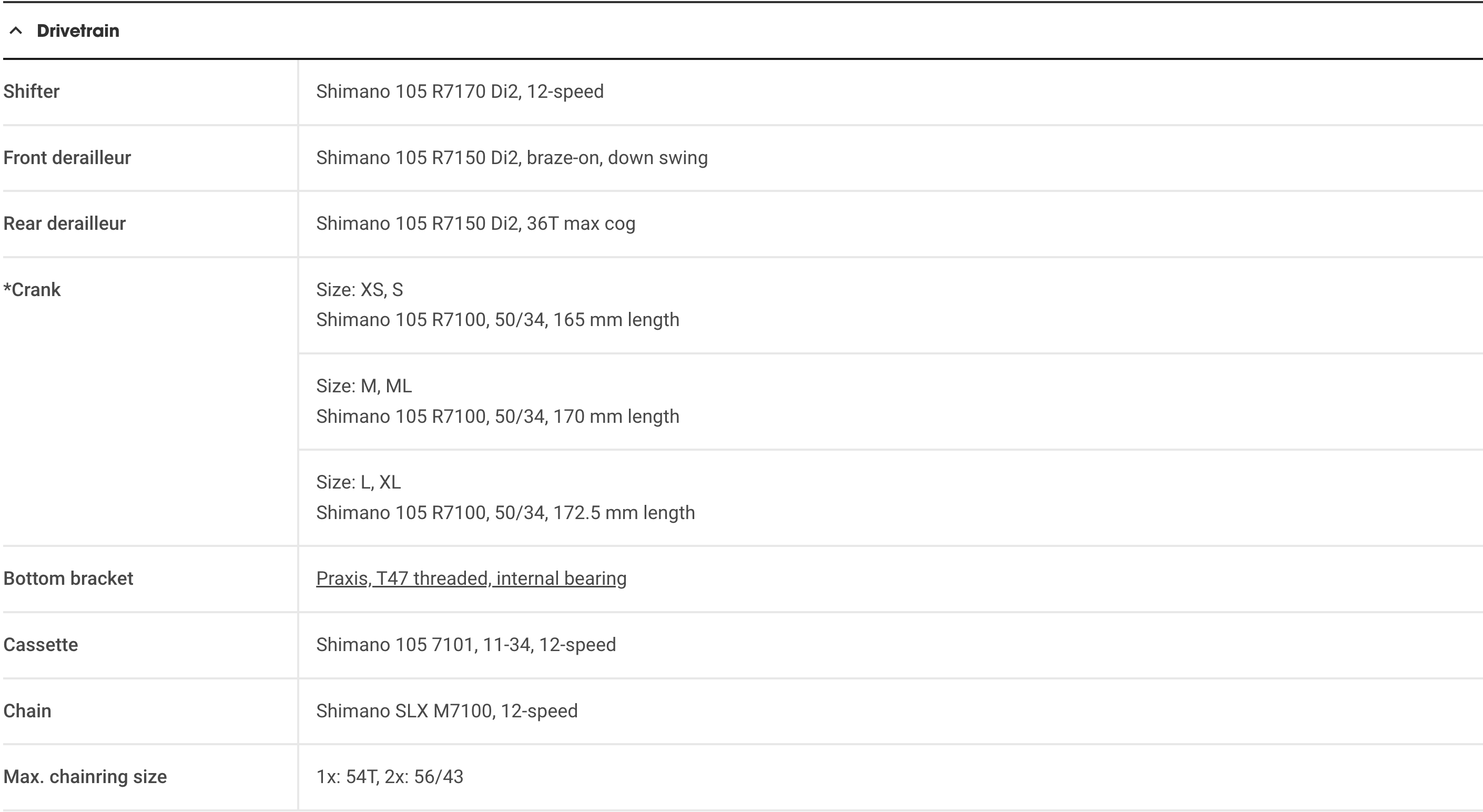Click the Size: M, ML crank text

coord(364,386)
